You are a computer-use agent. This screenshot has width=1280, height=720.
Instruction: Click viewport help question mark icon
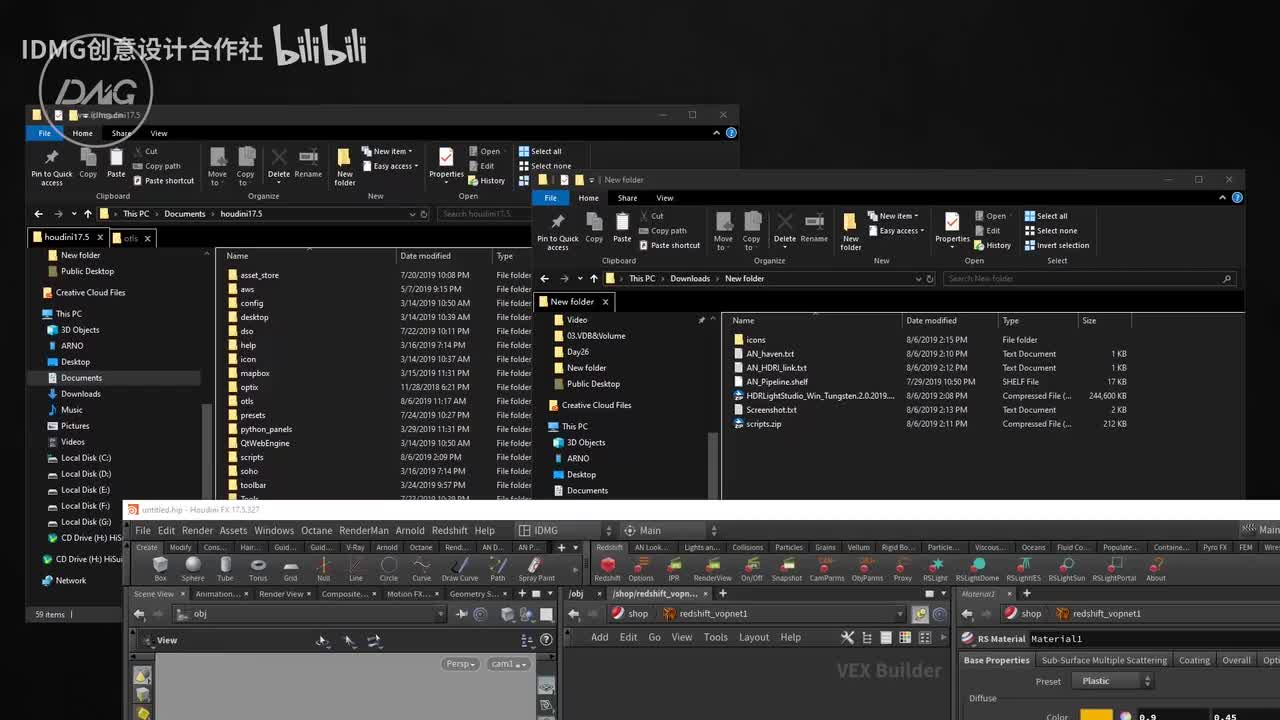click(x=546, y=640)
